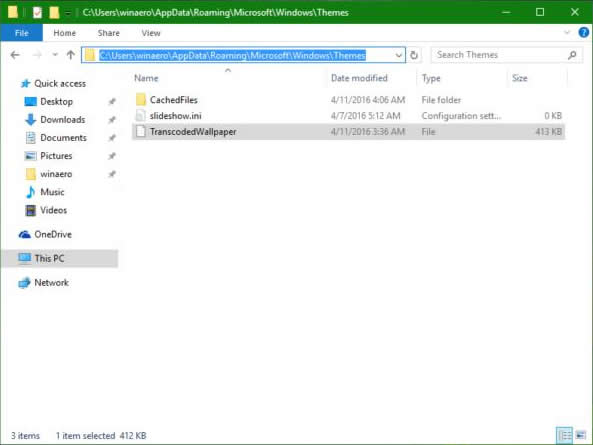Click the 1 item selected status text
Viewport: 593px width, 445px height.
click(x=85, y=436)
